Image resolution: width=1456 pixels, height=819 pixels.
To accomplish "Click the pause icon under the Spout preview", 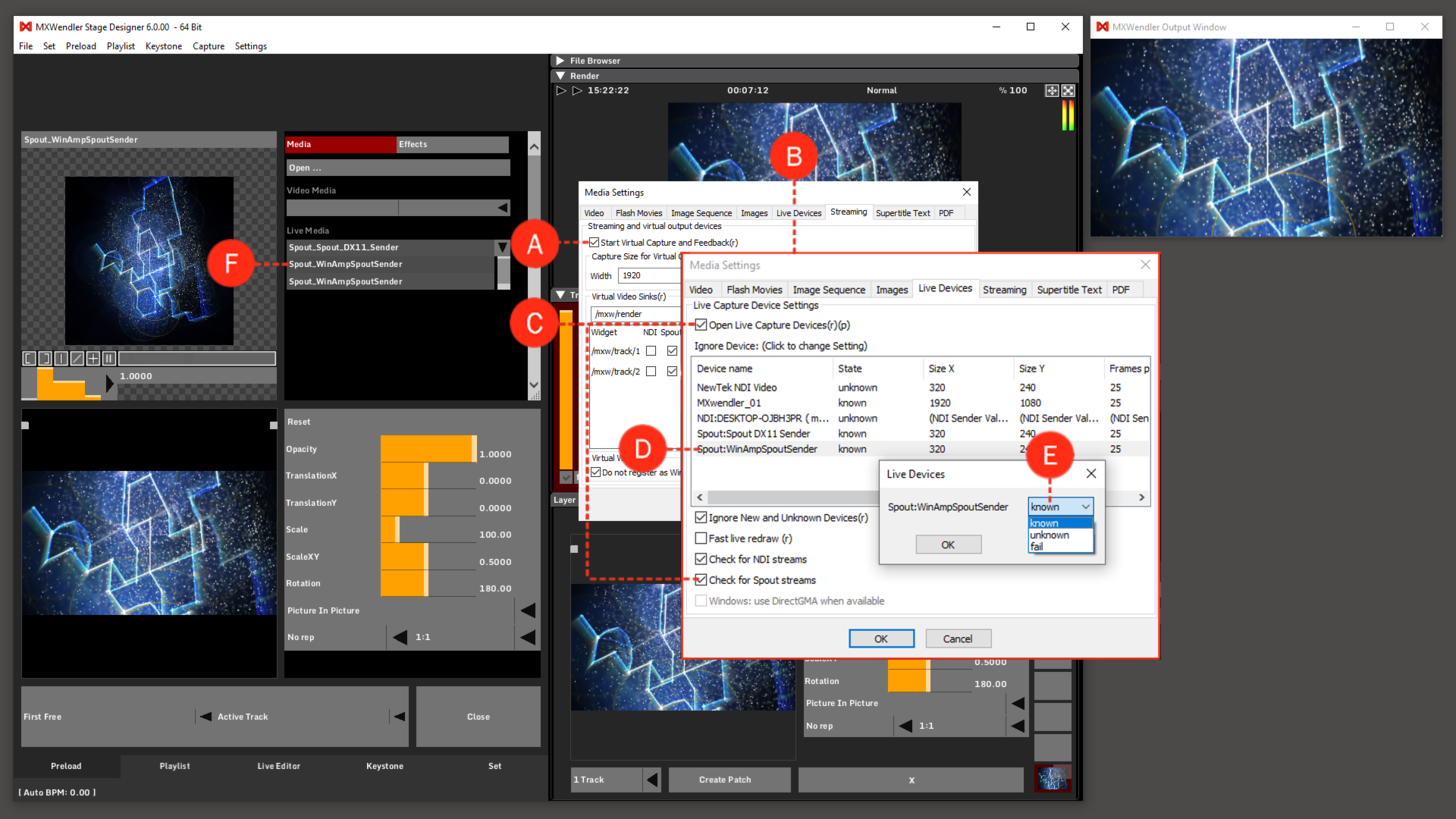I will click(x=109, y=358).
